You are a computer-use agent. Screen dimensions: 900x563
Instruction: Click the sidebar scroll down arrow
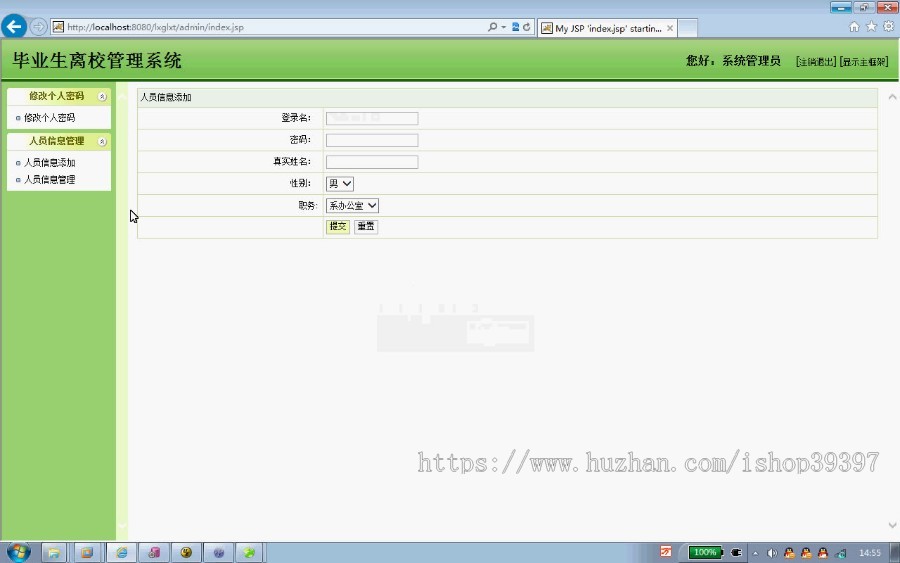pos(122,525)
